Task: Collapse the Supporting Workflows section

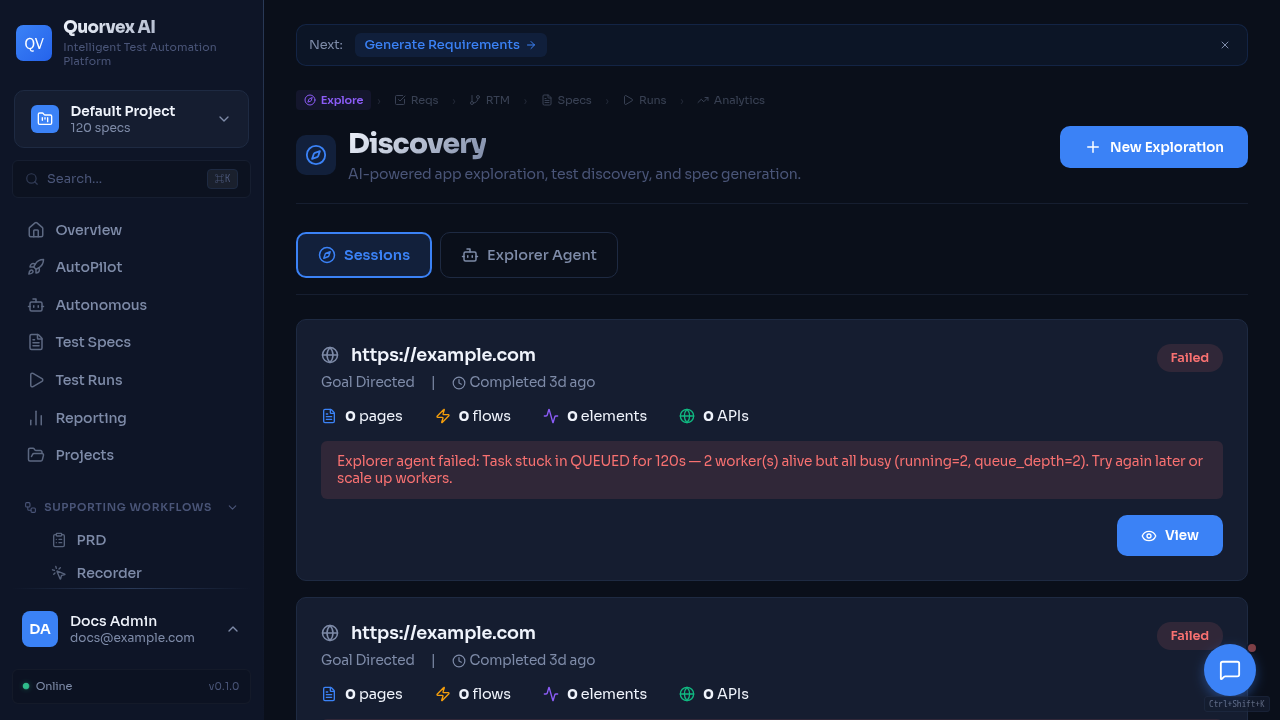Action: click(x=131, y=507)
